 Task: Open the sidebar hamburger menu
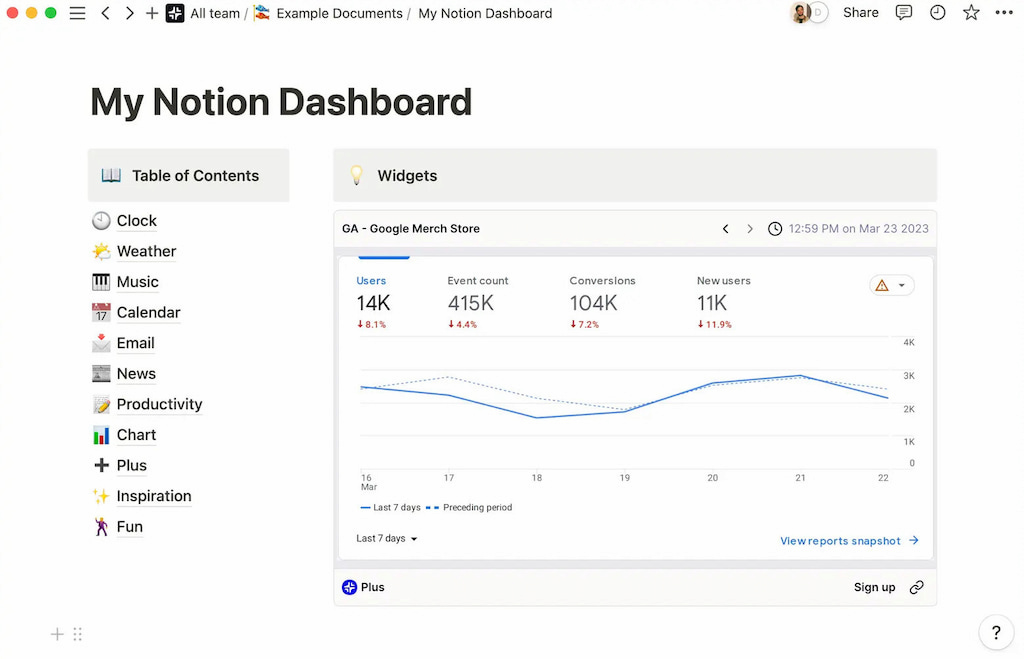pos(77,13)
